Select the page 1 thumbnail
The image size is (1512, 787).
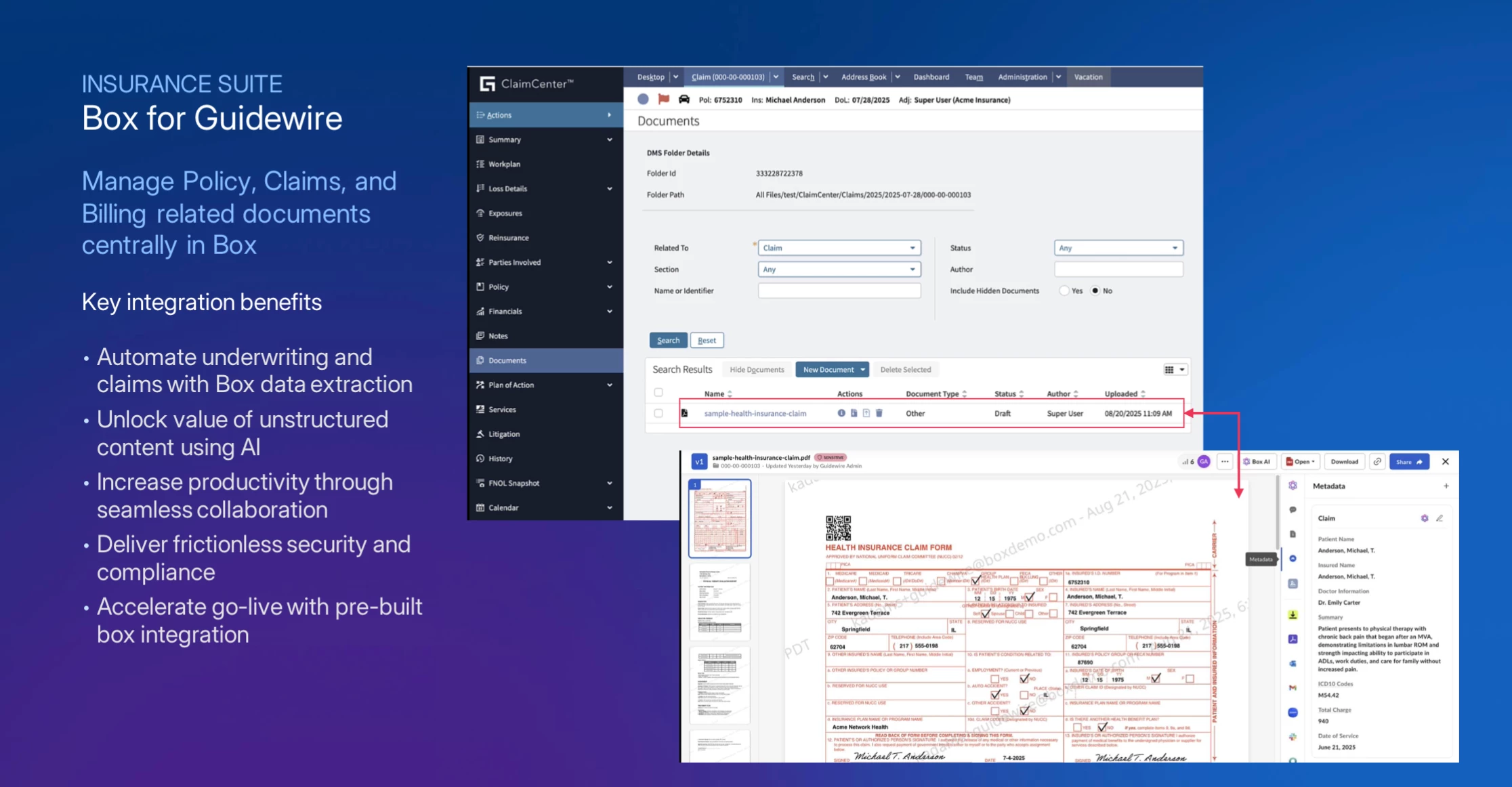coord(720,518)
